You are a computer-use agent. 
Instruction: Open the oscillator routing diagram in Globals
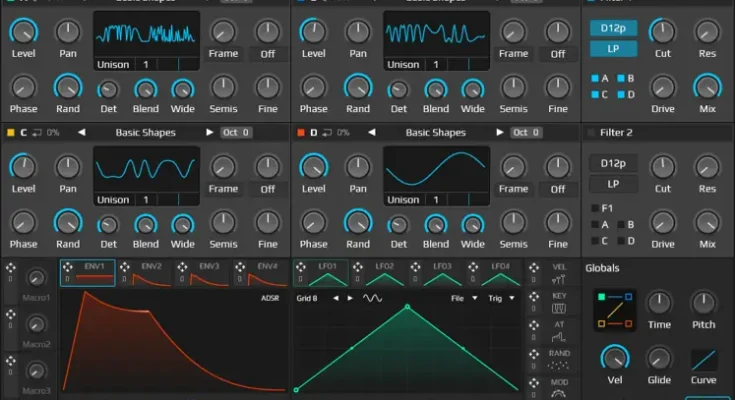pyautogui.click(x=615, y=310)
